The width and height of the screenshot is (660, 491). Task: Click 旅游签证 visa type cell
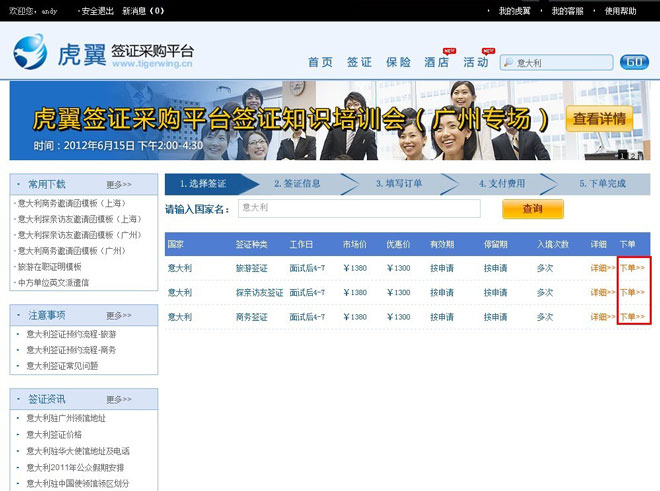[x=251, y=268]
